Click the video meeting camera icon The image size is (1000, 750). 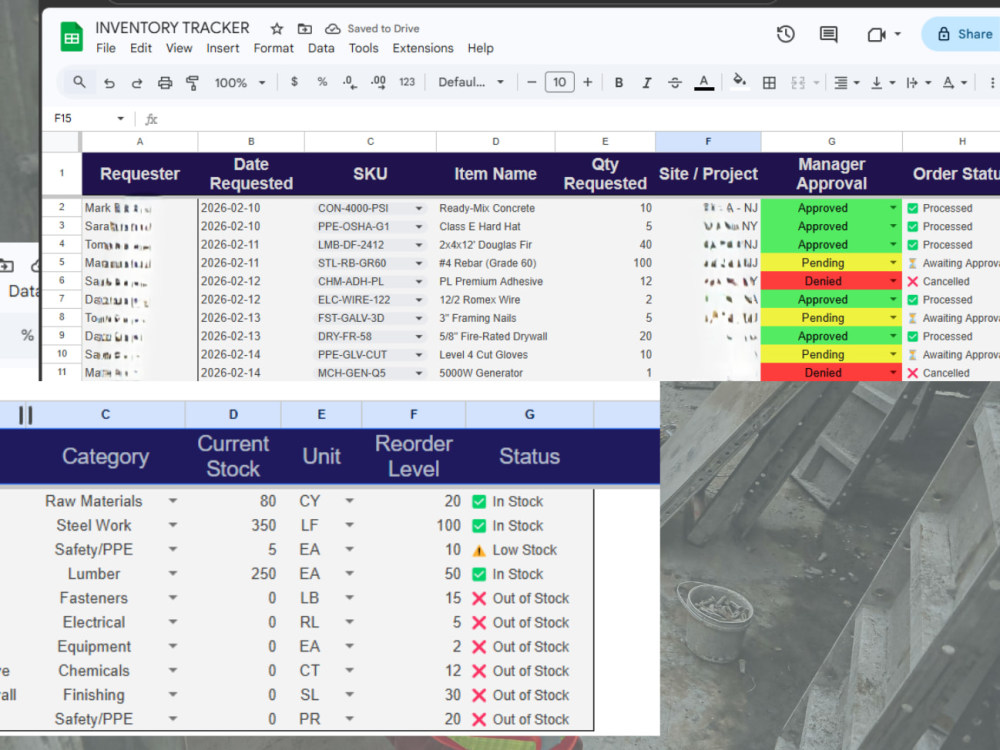[876, 34]
